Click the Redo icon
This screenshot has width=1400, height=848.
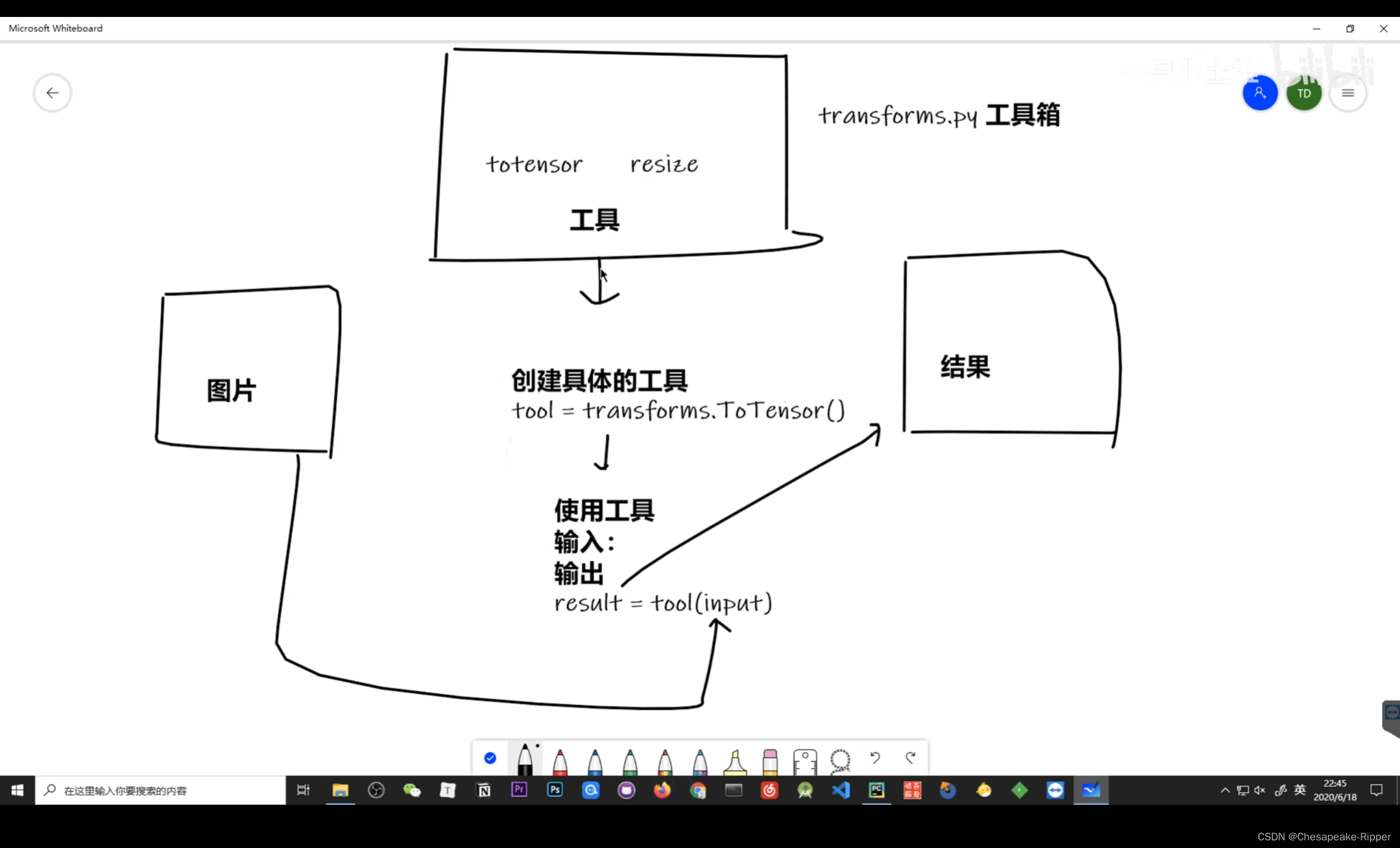pos(910,757)
